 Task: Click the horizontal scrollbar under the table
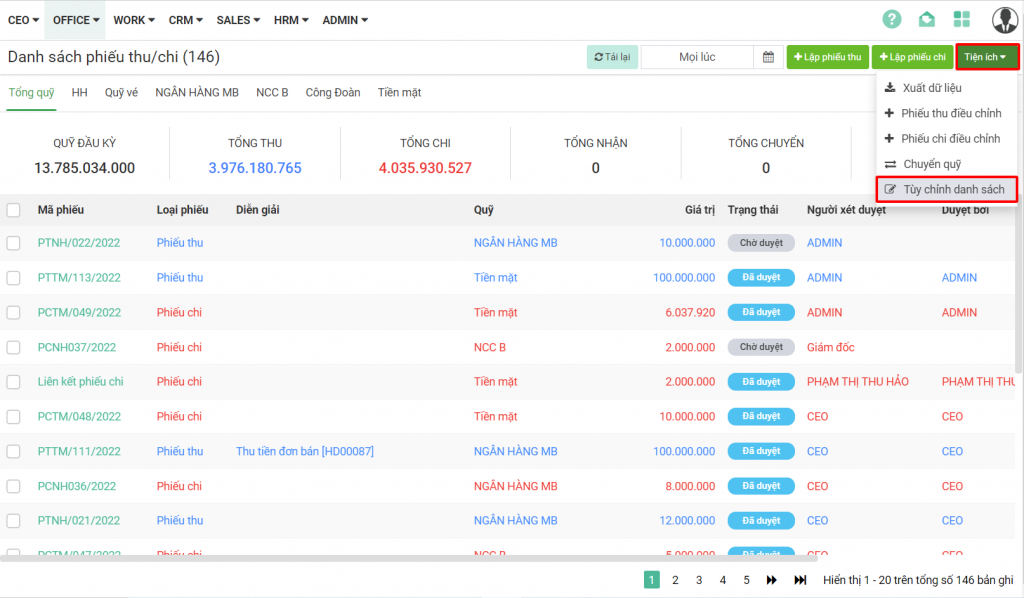coord(400,558)
